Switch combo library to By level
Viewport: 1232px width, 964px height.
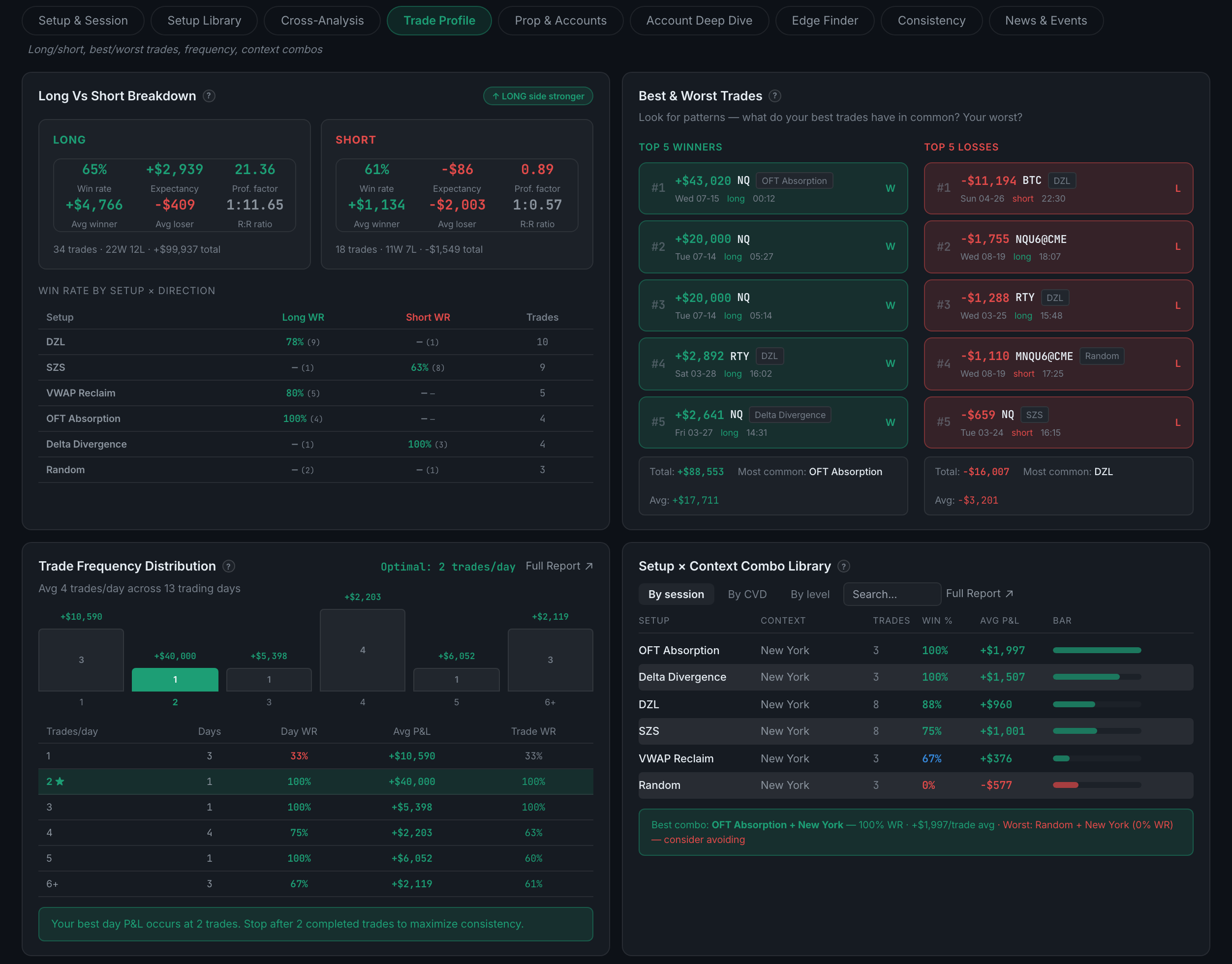[810, 594]
